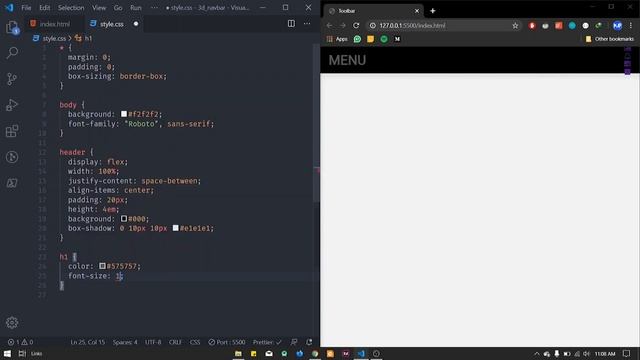The width and height of the screenshot is (640, 360).
Task: Select the style.css editor tab
Action: click(x=111, y=24)
